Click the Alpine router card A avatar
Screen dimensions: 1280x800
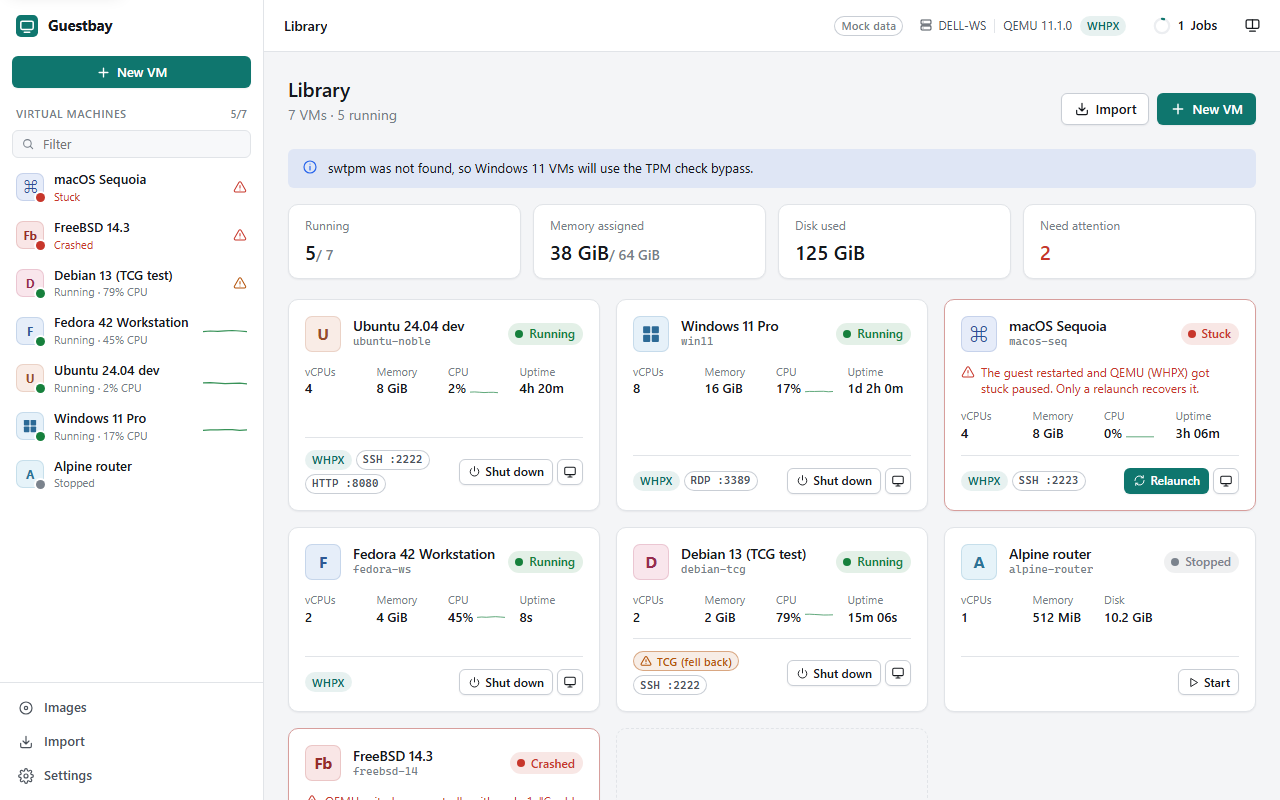tap(979, 562)
